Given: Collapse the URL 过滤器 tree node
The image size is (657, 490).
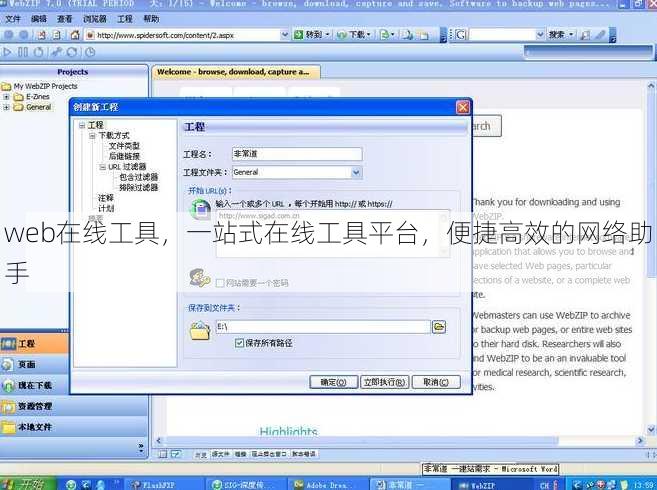Looking at the screenshot, I should (103, 167).
